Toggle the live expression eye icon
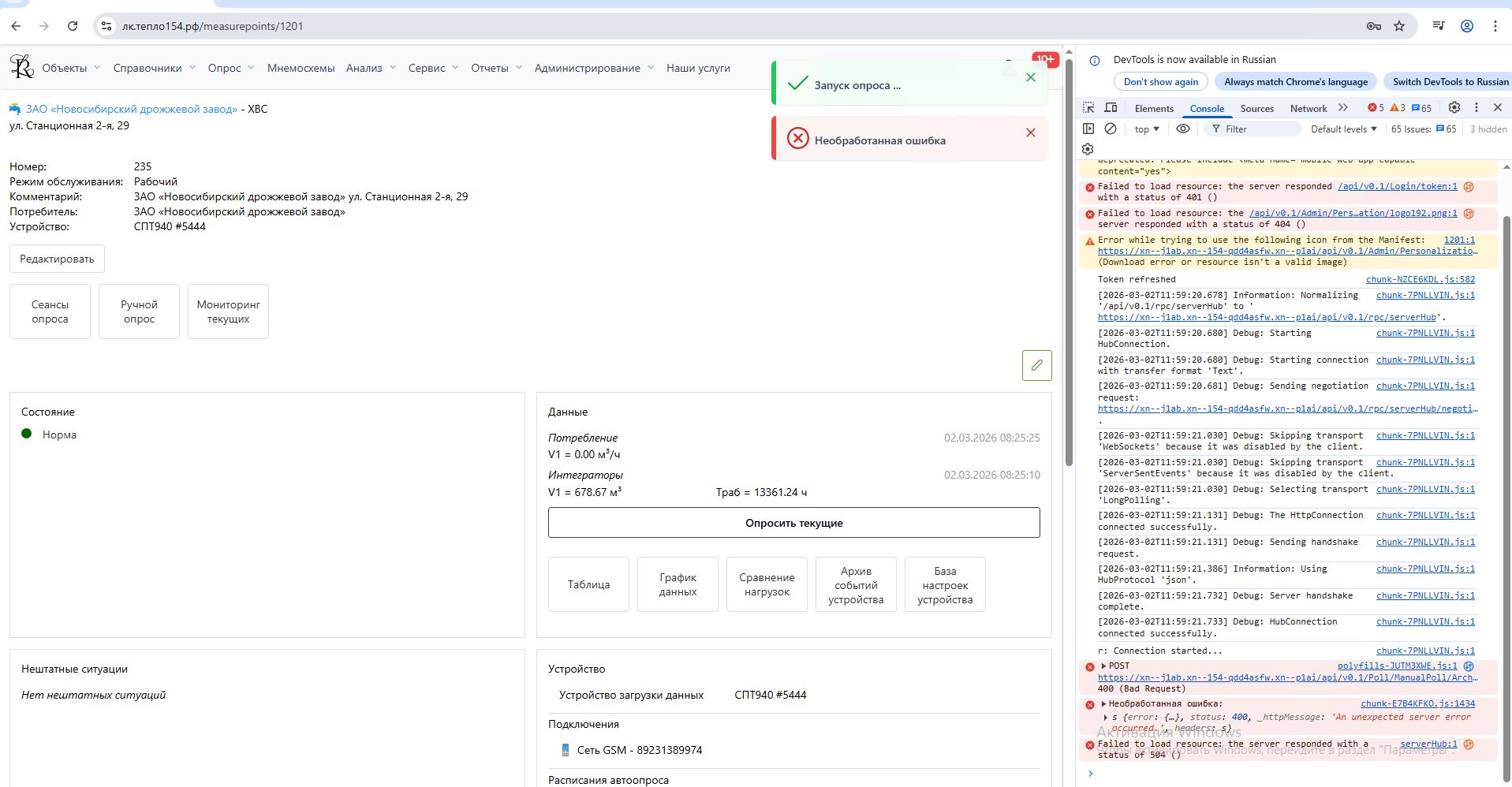1512x787 pixels. (1183, 129)
